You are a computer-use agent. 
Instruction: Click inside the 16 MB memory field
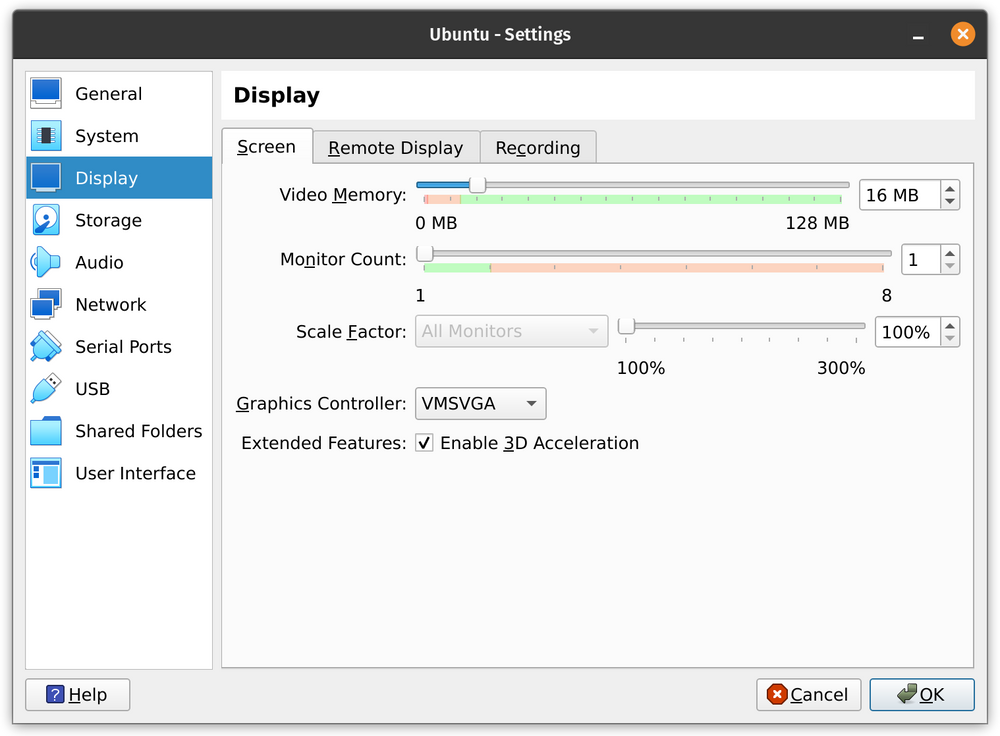pyautogui.click(x=895, y=194)
